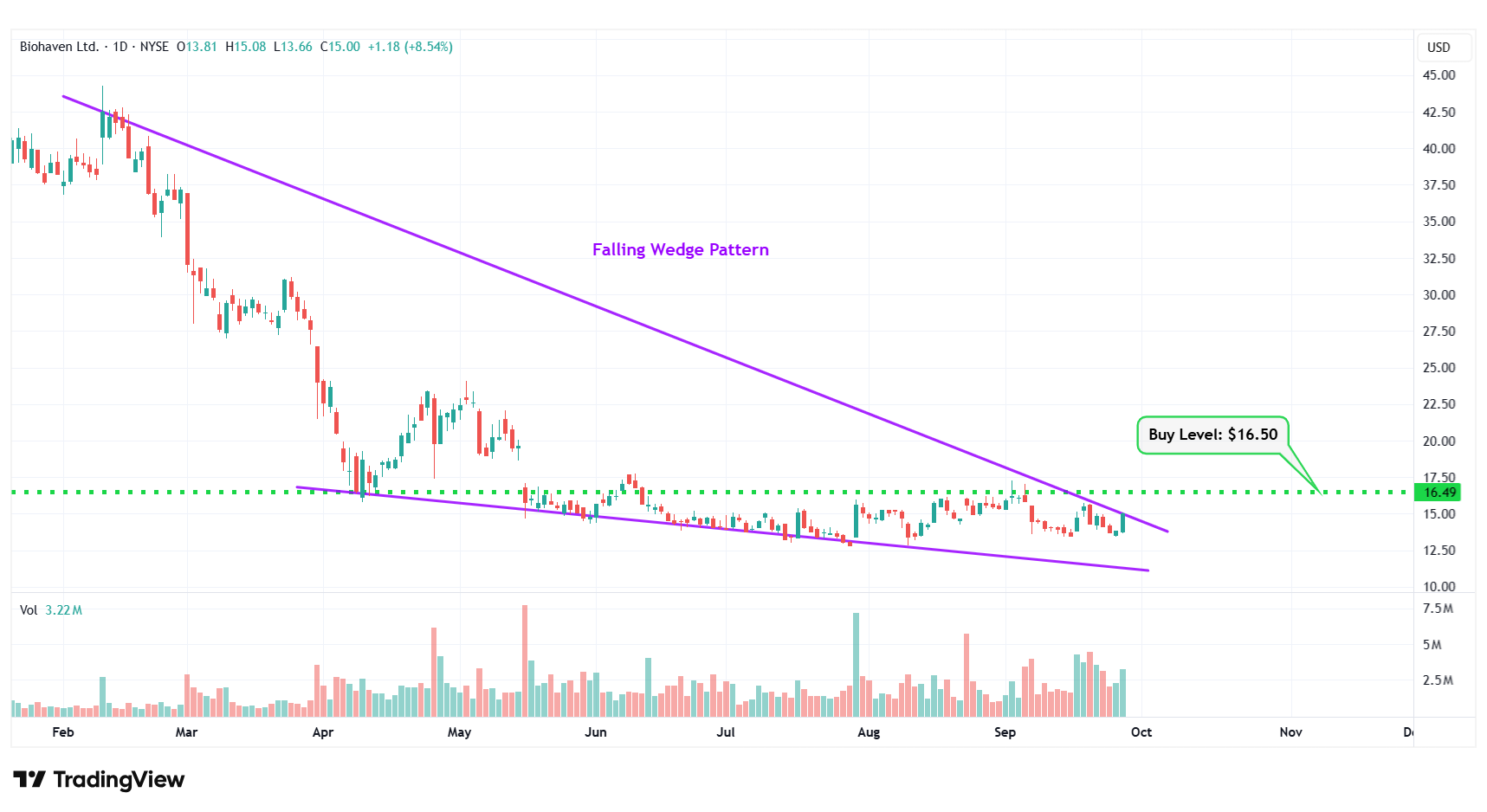
Task: Click the Nov label on time axis
Action: point(1290,732)
